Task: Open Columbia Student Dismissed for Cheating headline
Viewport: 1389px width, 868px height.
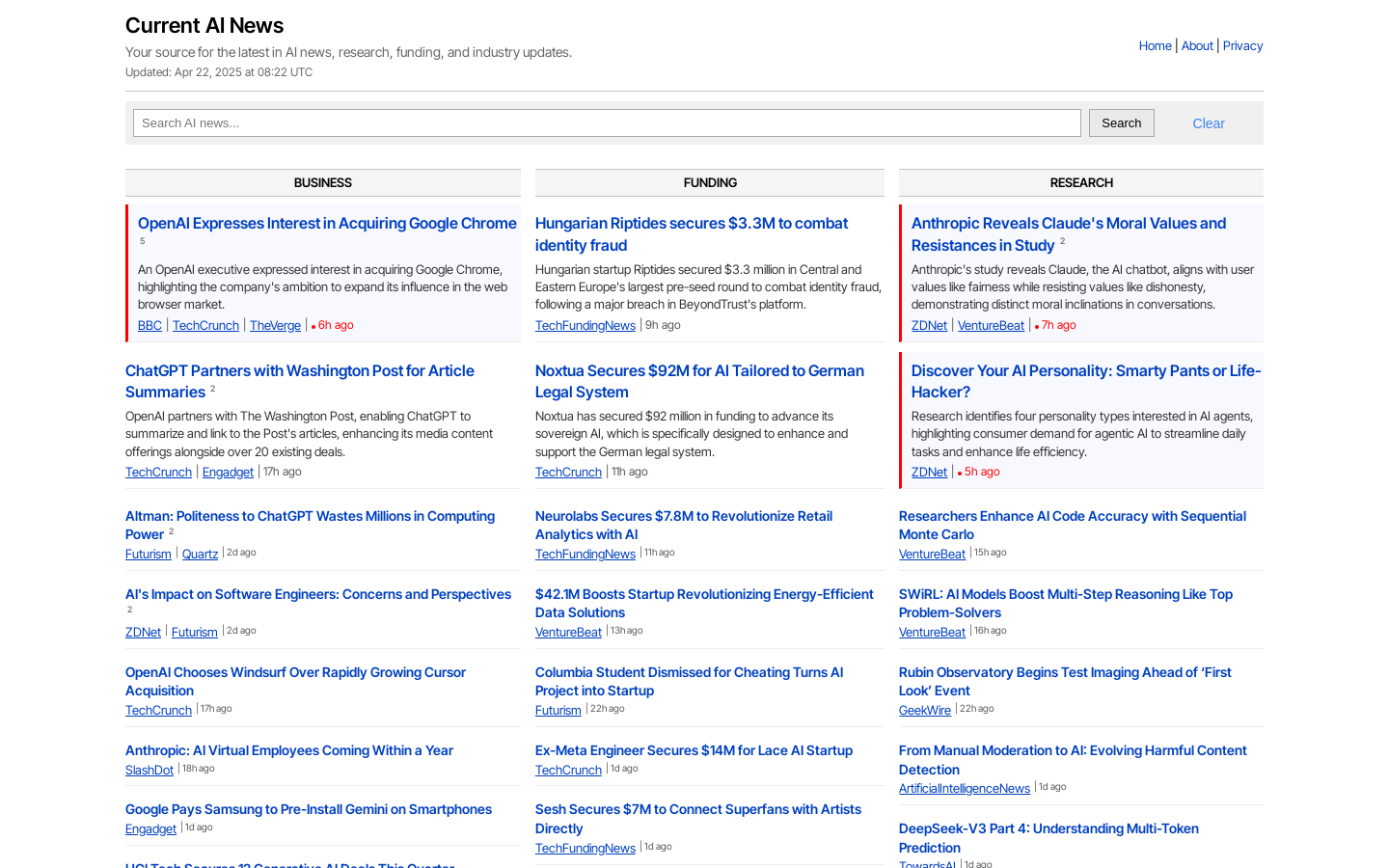Action: 689,681
